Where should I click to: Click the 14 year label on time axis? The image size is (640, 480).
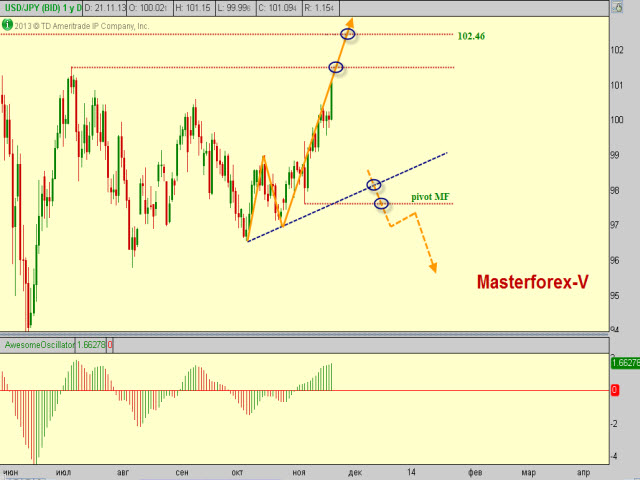(x=411, y=472)
